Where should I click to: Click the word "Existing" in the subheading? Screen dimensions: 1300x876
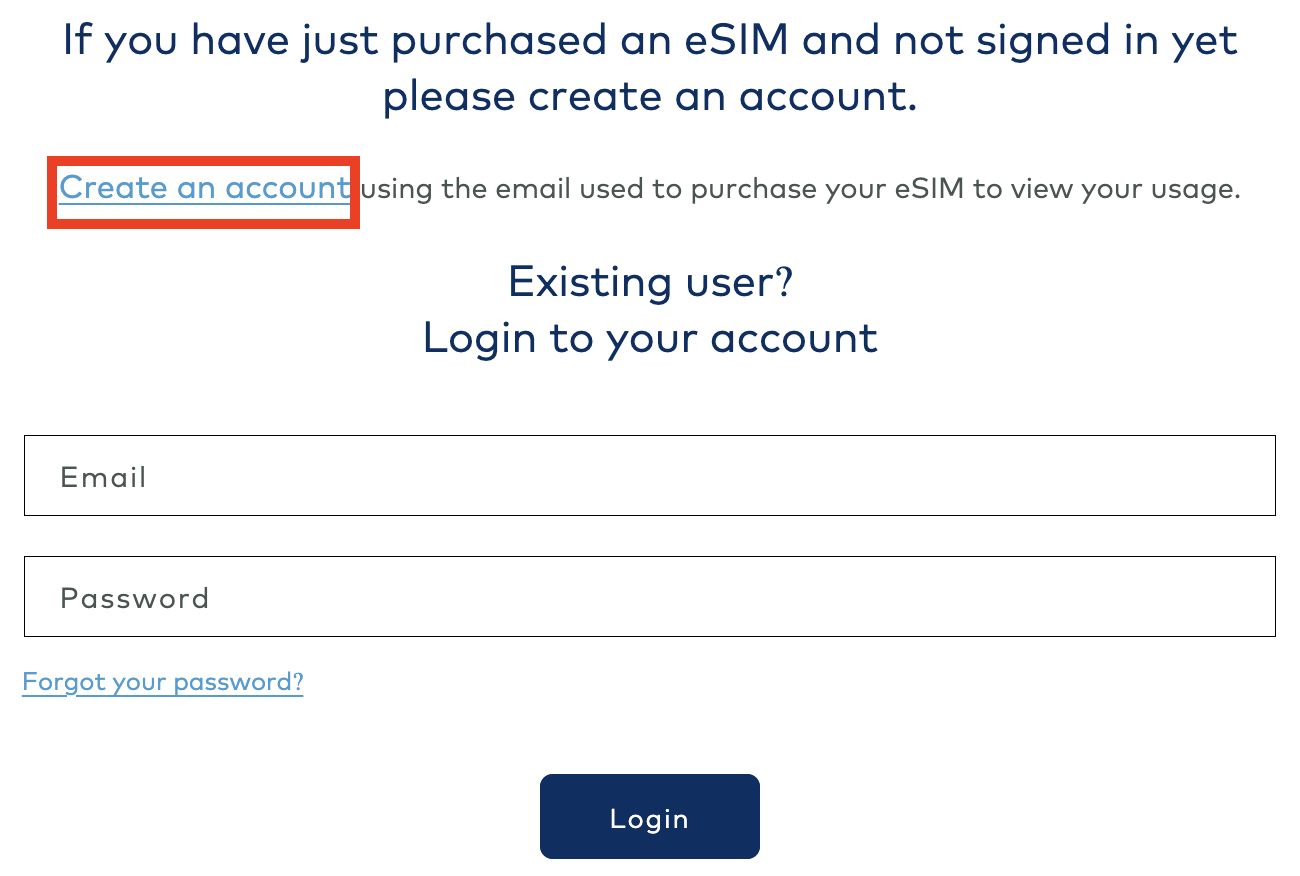click(582, 282)
